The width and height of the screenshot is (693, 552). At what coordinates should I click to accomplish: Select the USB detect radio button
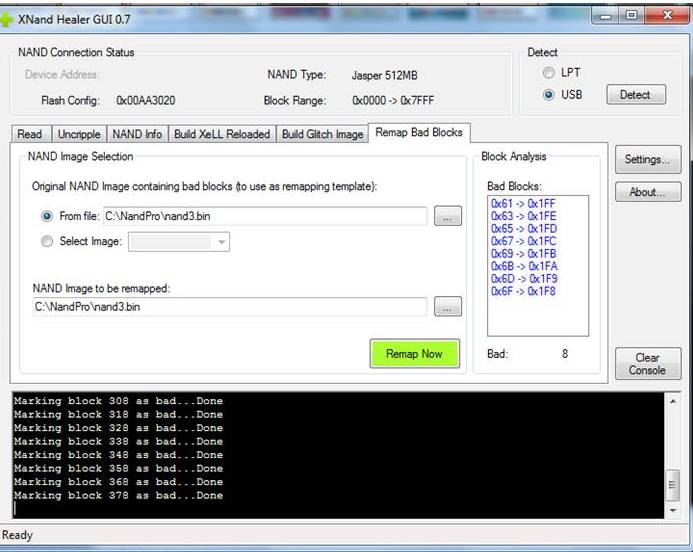pyautogui.click(x=548, y=95)
